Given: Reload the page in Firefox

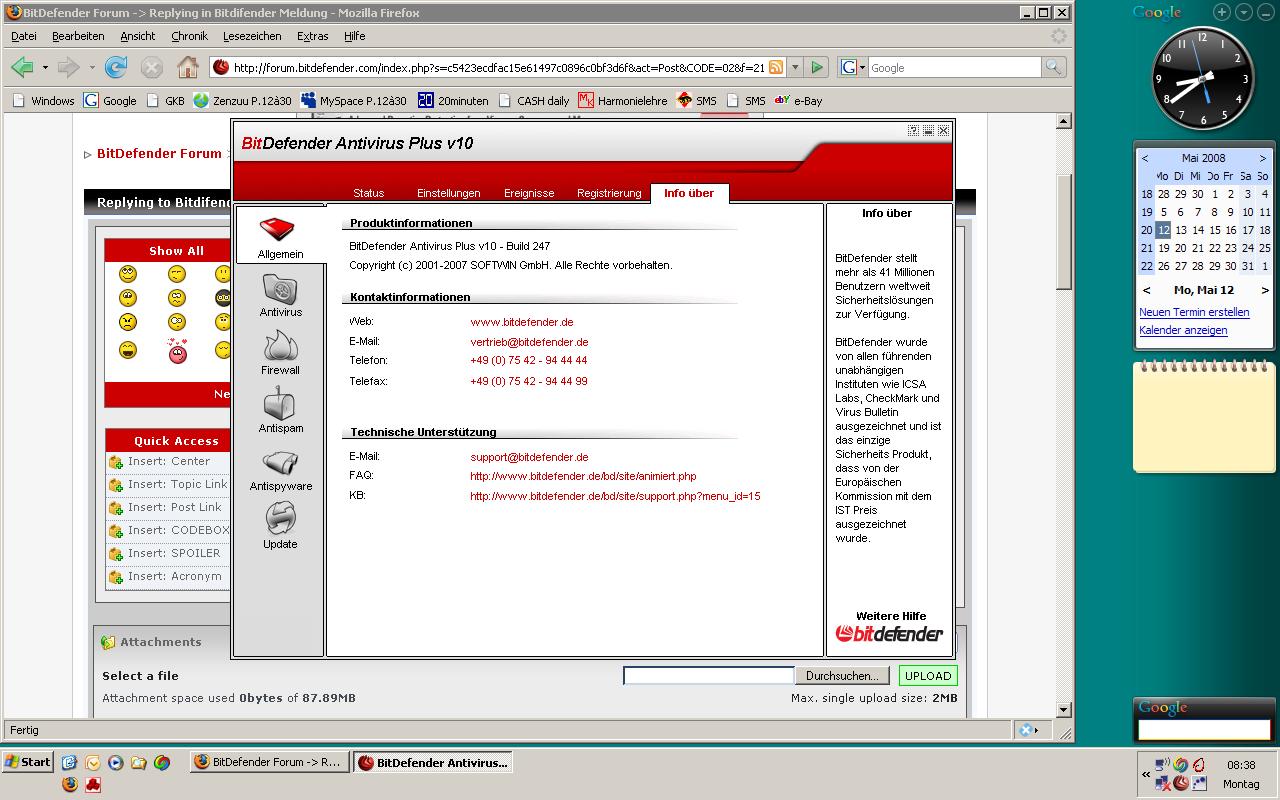Looking at the screenshot, I should coord(116,67).
